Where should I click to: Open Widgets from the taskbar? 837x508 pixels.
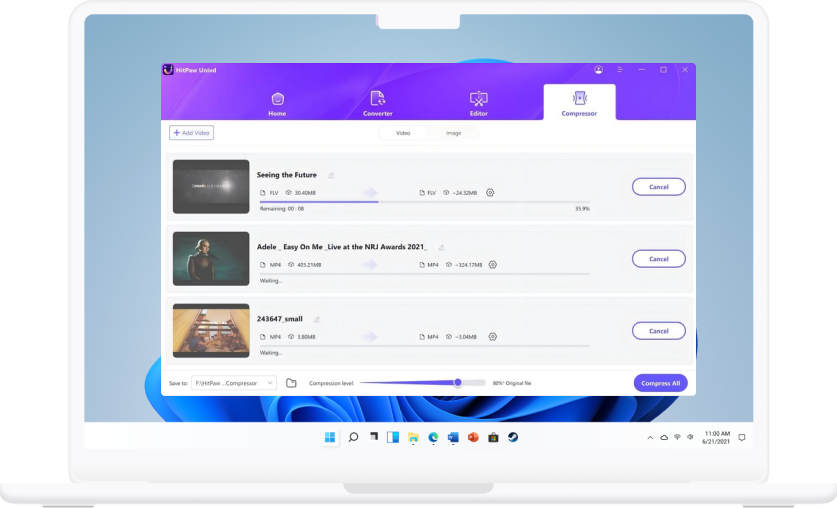coord(393,438)
